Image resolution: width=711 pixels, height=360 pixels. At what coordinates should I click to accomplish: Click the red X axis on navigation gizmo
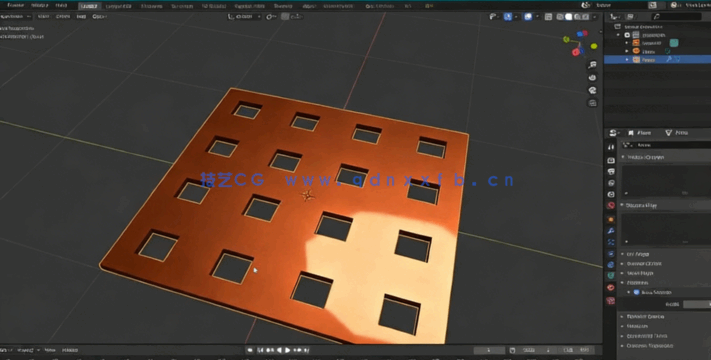pyautogui.click(x=576, y=52)
